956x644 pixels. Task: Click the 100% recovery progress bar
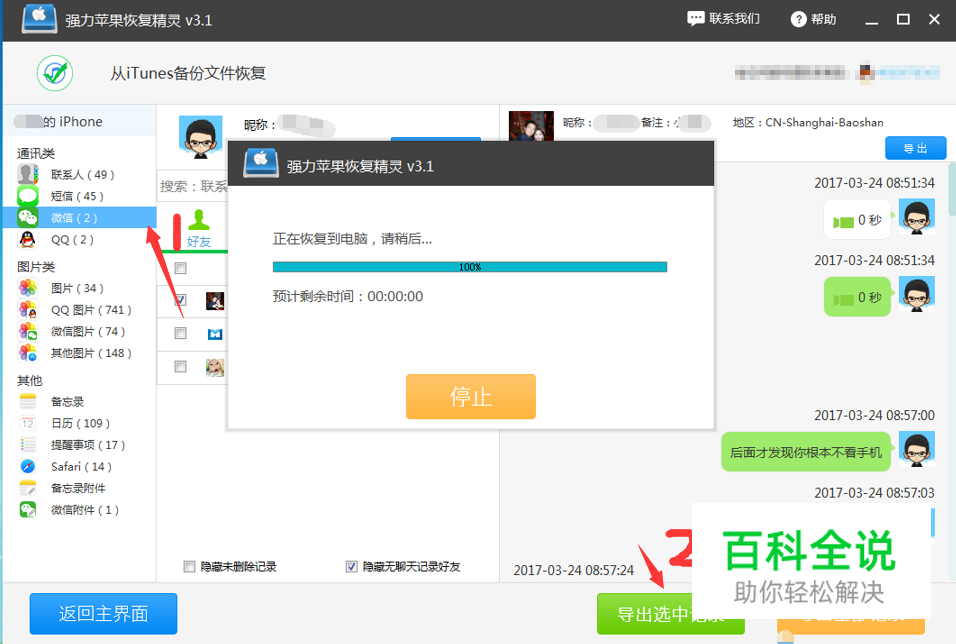[x=470, y=267]
